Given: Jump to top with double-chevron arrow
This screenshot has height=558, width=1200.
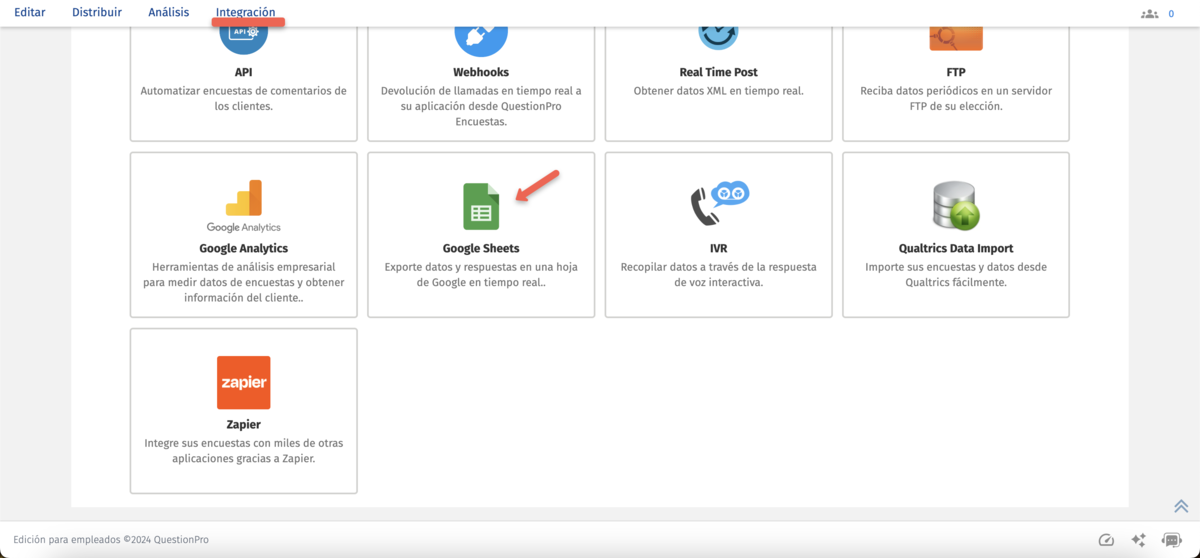Looking at the screenshot, I should point(1181,506).
